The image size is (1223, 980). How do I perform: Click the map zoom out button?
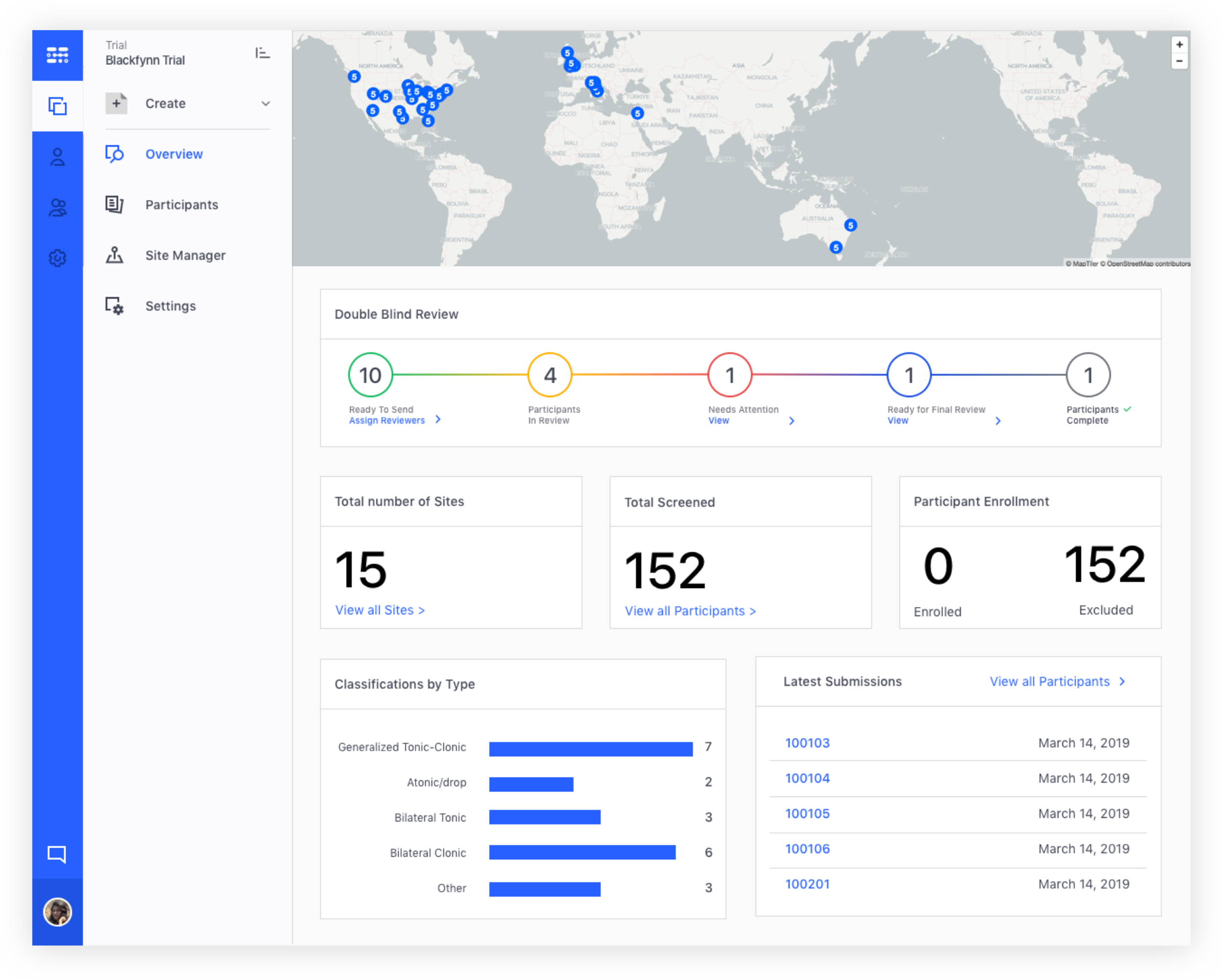pyautogui.click(x=1179, y=61)
